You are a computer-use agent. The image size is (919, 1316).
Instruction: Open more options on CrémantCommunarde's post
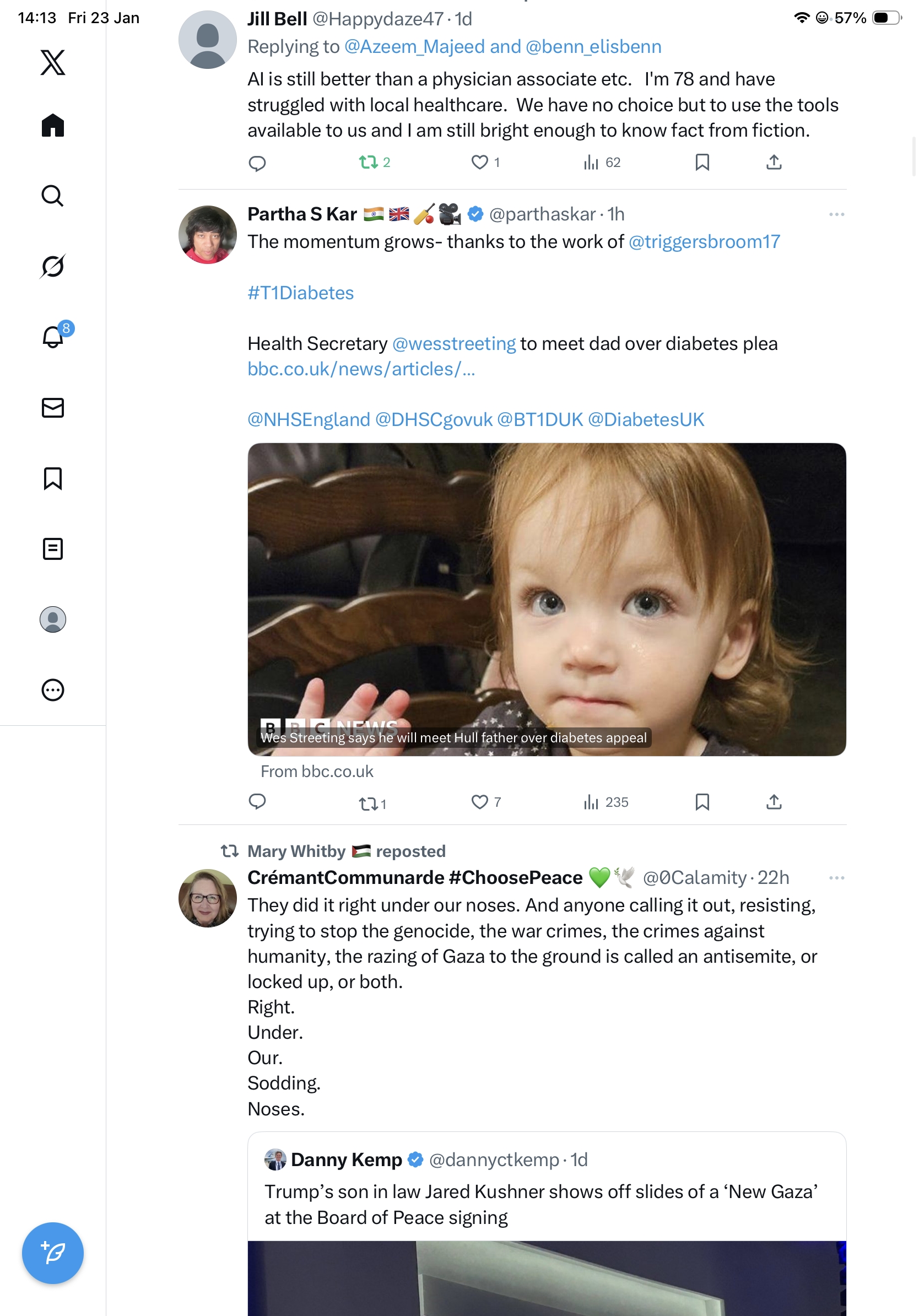[x=836, y=877]
